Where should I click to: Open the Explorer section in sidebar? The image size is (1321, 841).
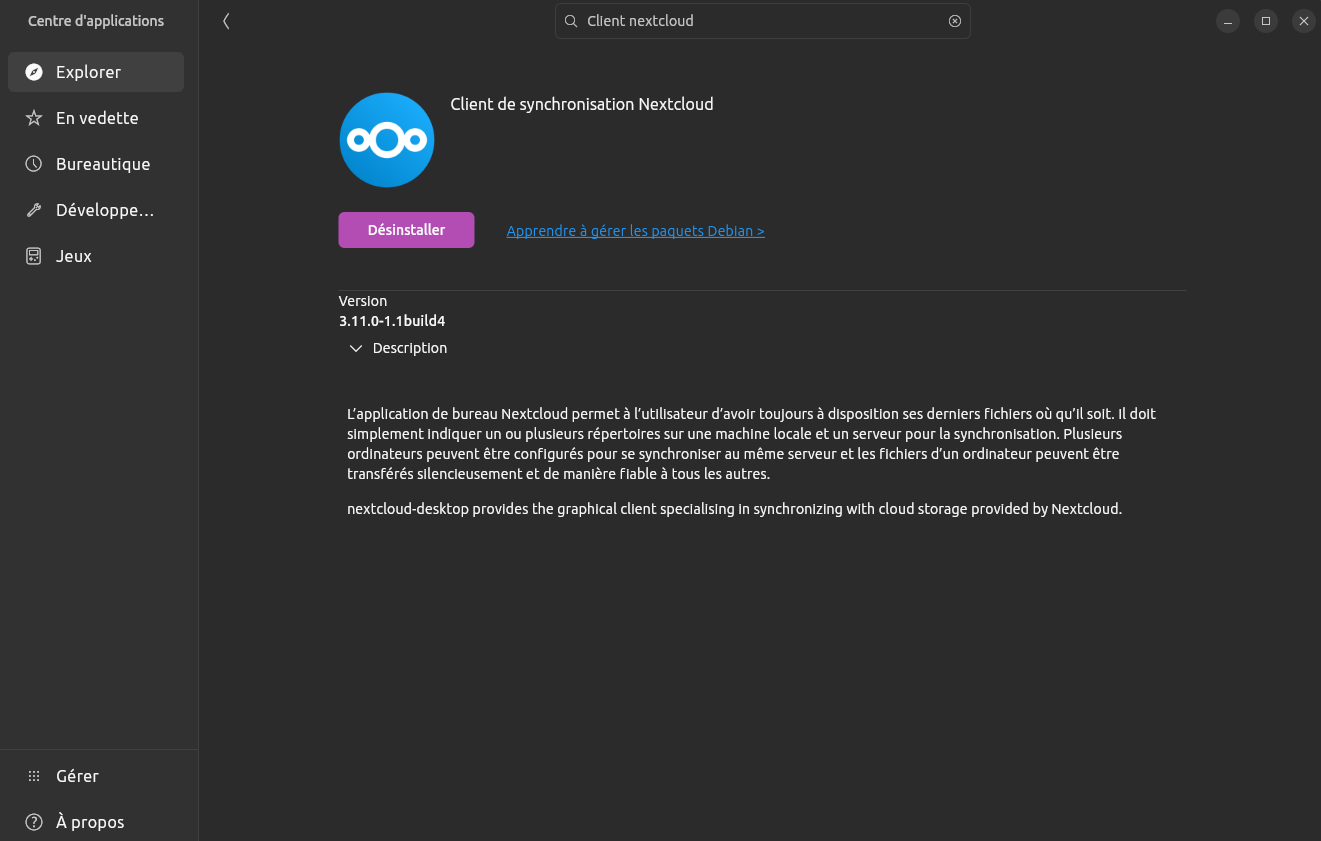point(96,72)
